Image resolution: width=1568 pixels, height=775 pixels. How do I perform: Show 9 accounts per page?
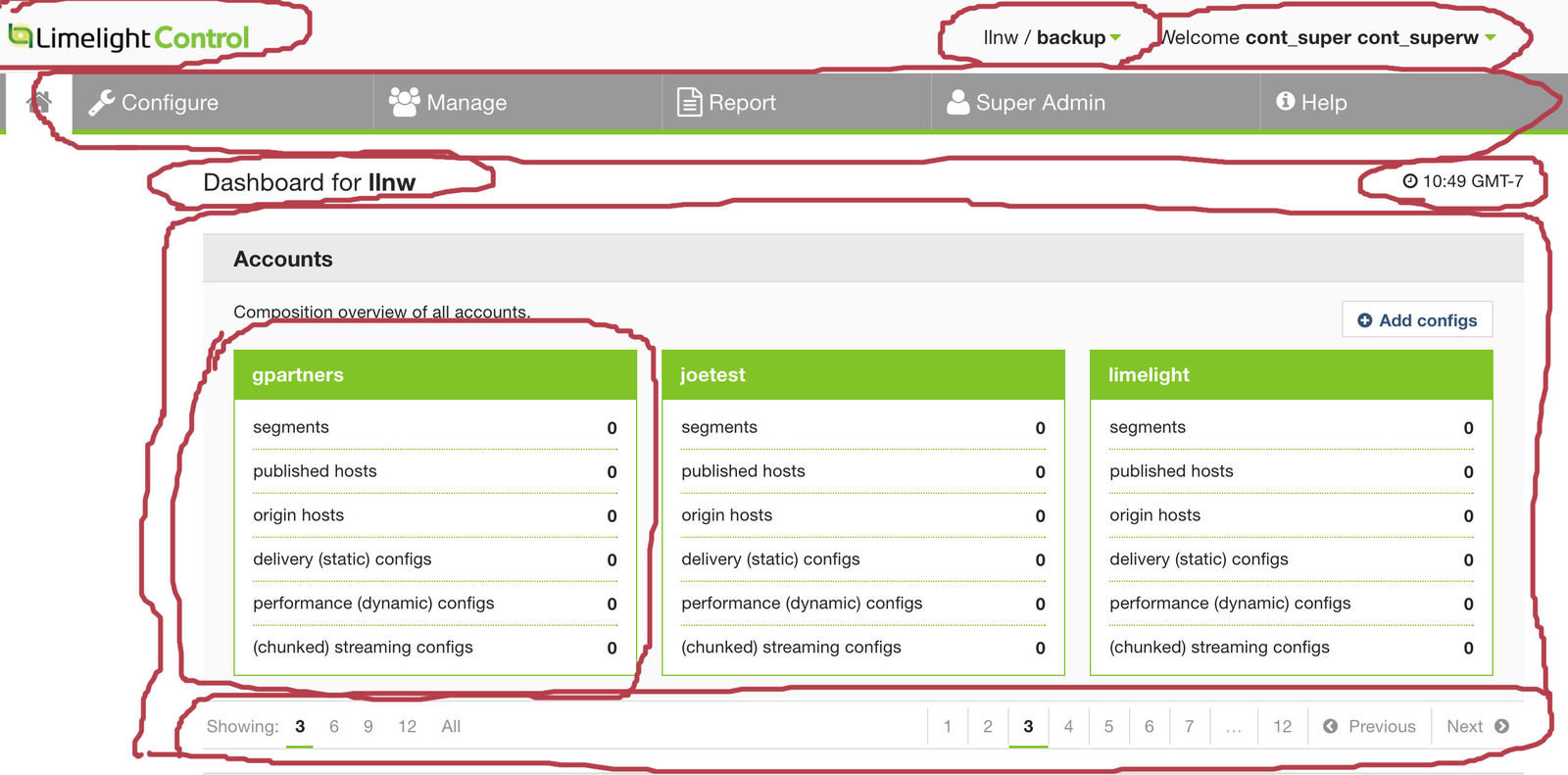click(x=368, y=726)
